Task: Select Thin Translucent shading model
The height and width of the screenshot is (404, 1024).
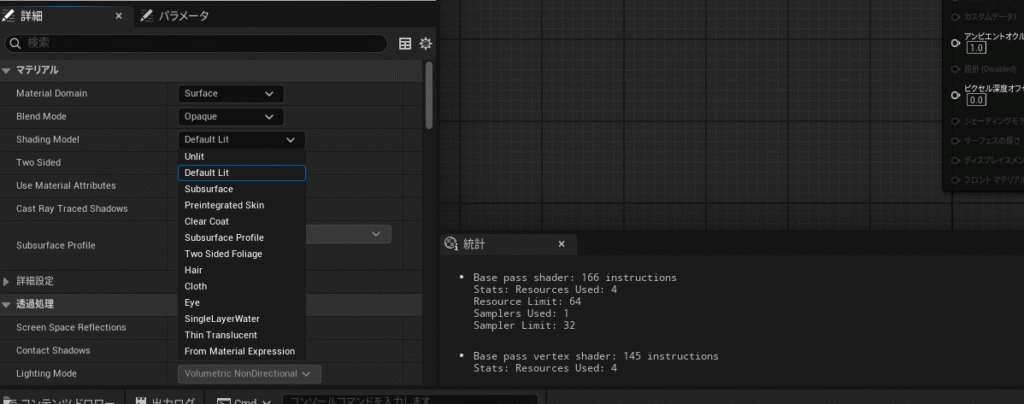Action: coord(242,335)
